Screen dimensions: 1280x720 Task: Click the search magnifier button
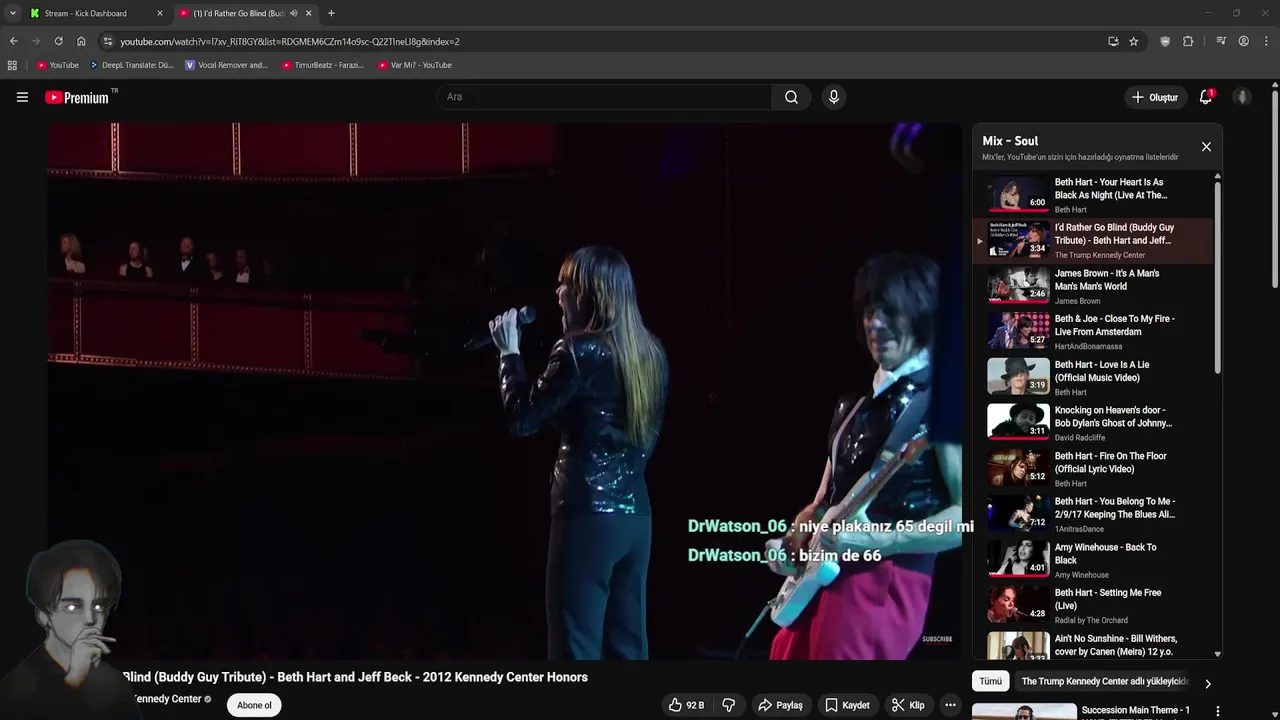coord(791,97)
